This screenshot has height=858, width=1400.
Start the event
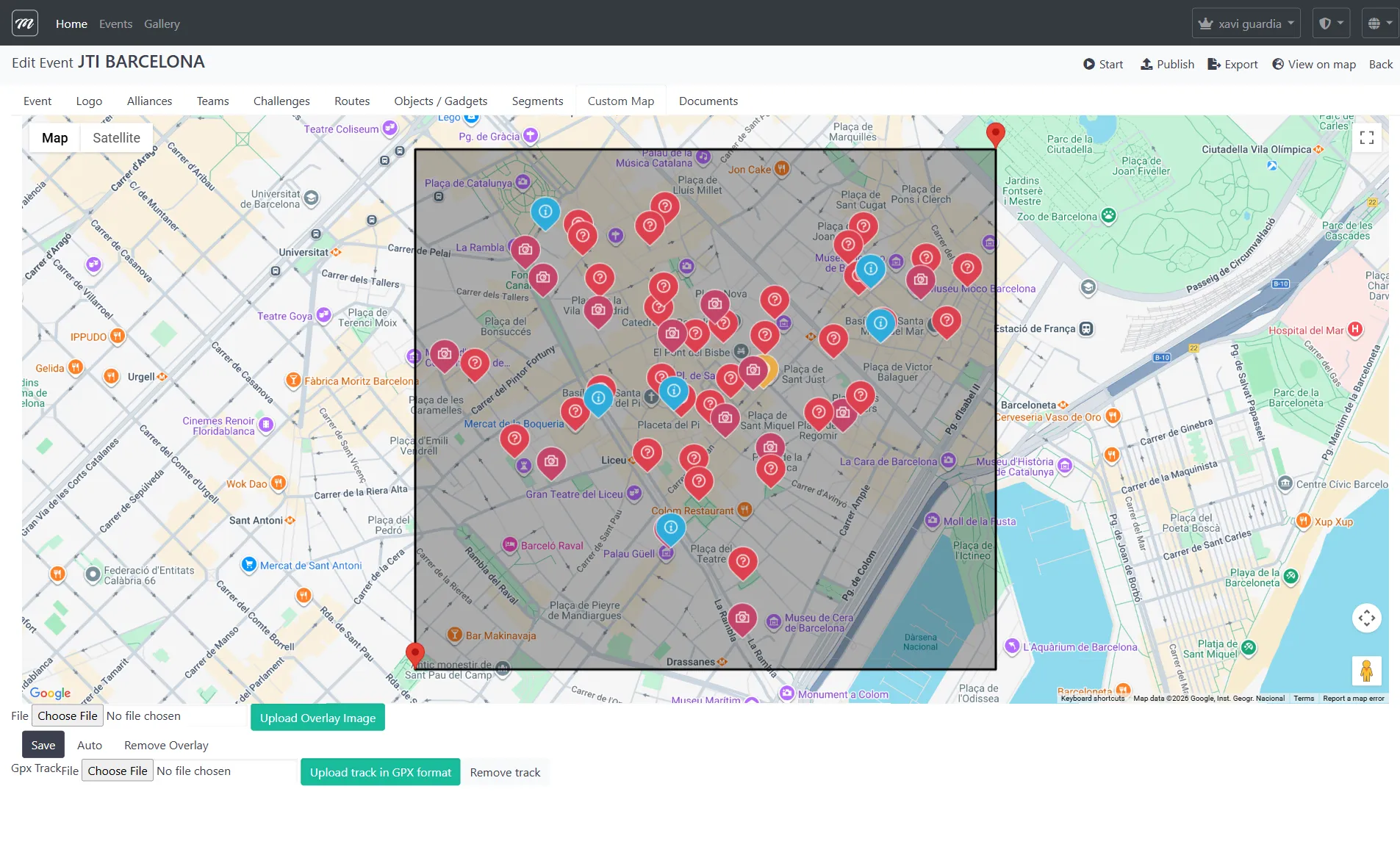pos(1103,65)
